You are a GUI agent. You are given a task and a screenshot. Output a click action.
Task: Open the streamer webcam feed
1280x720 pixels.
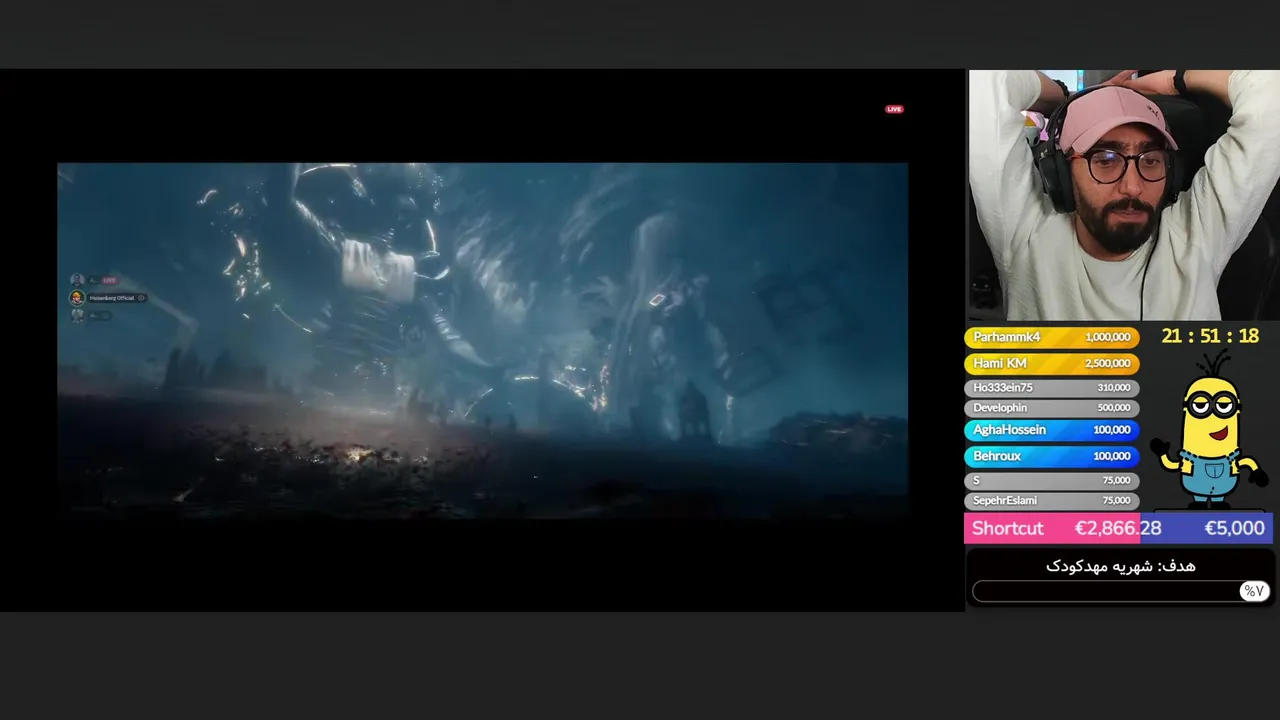(1124, 195)
